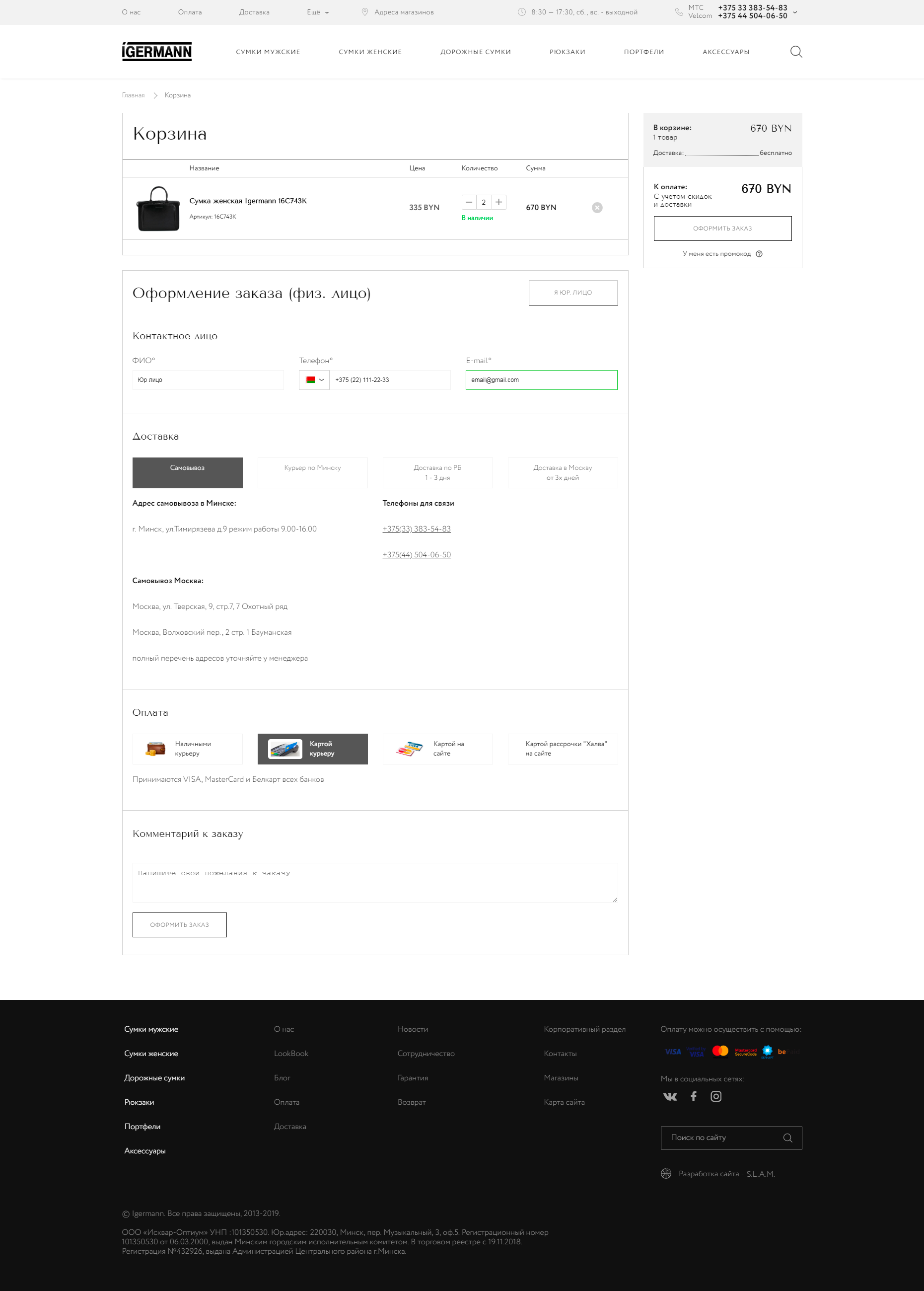Click the plus icon to increase quantity

pos(498,202)
